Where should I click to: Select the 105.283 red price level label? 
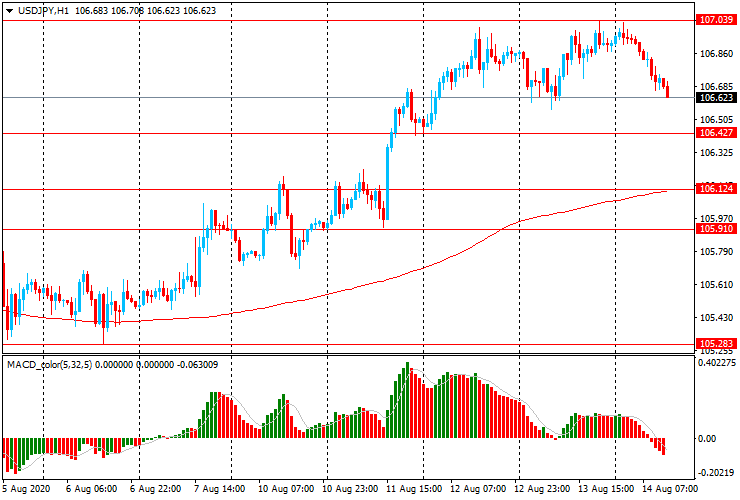coord(716,343)
